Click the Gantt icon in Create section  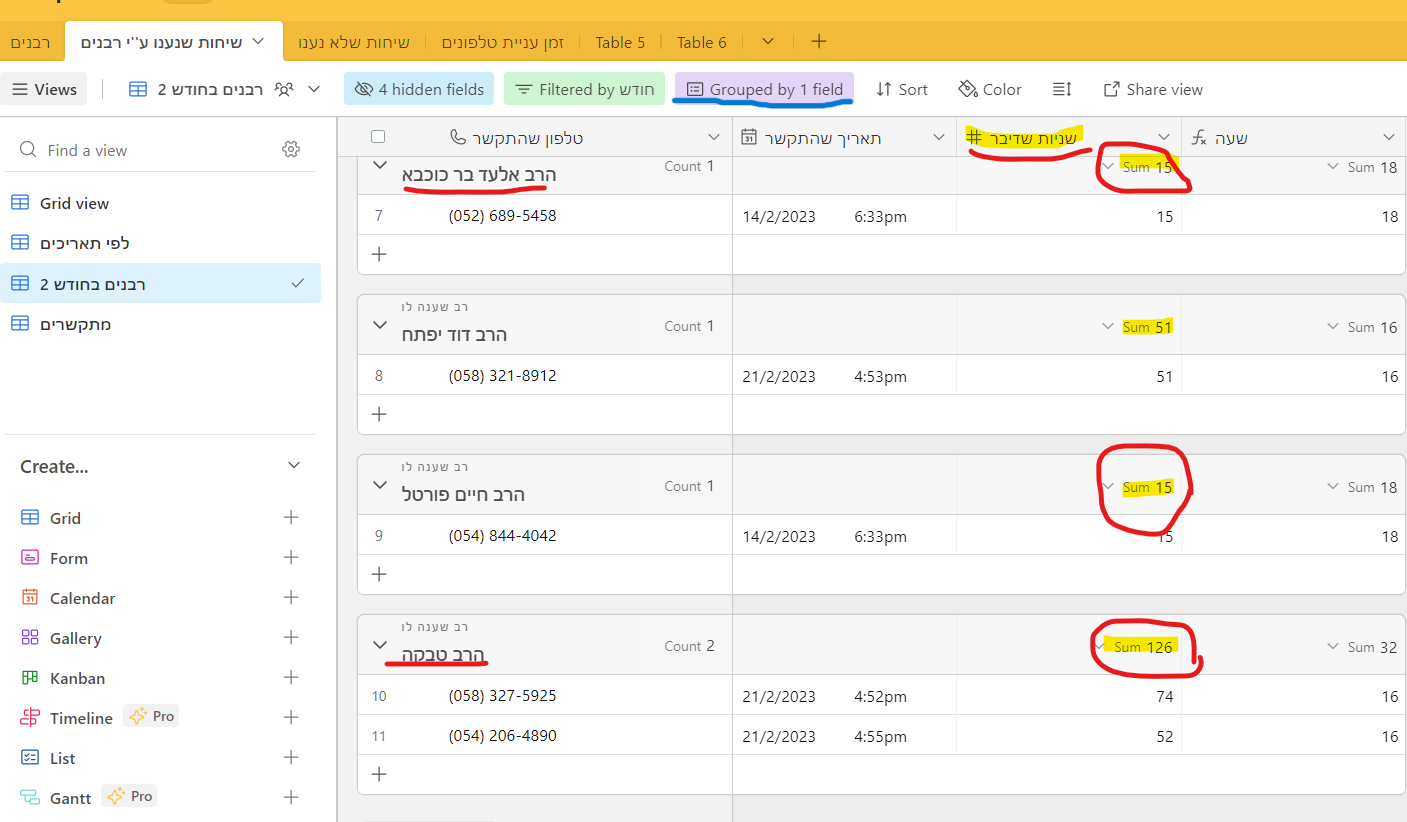30,798
